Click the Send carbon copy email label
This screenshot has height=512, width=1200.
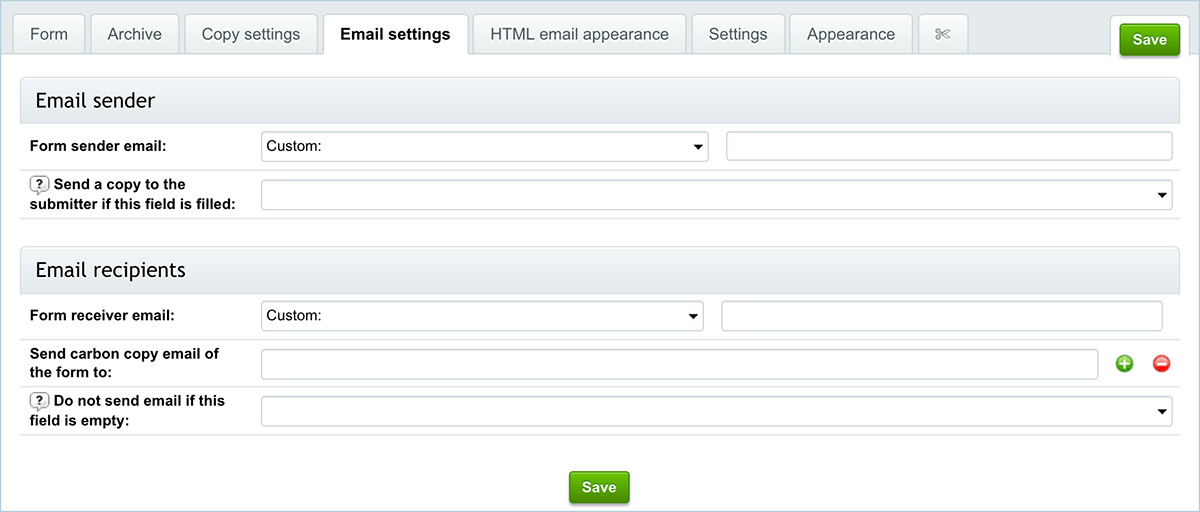124,363
